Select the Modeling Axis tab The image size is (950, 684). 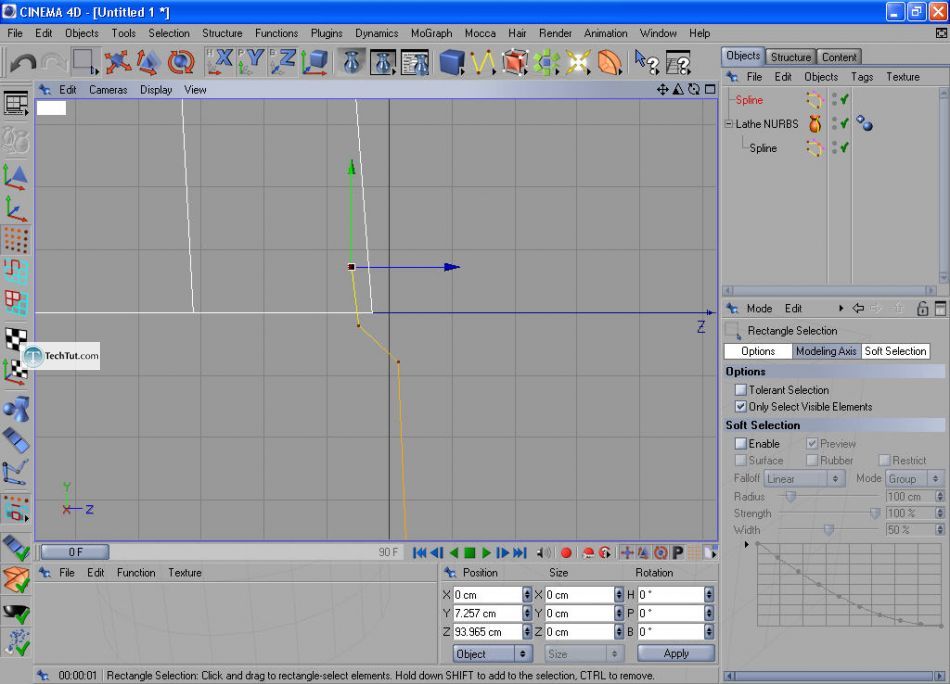click(x=826, y=351)
